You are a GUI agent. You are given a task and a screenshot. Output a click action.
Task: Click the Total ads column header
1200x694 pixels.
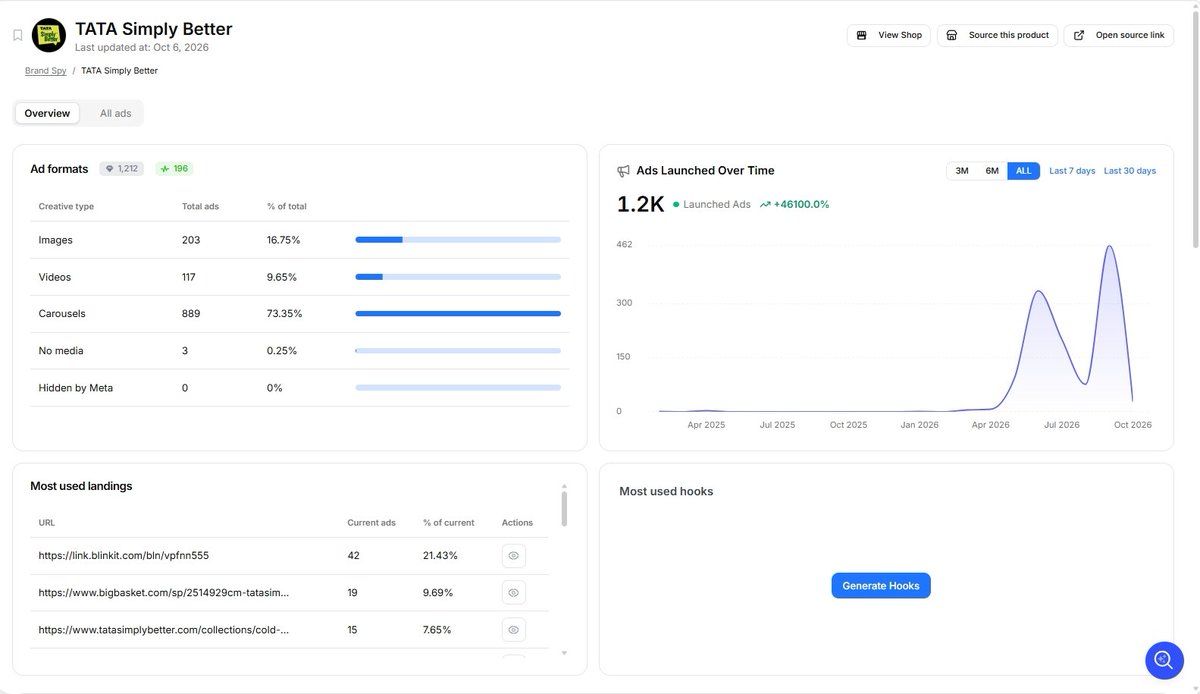click(200, 207)
